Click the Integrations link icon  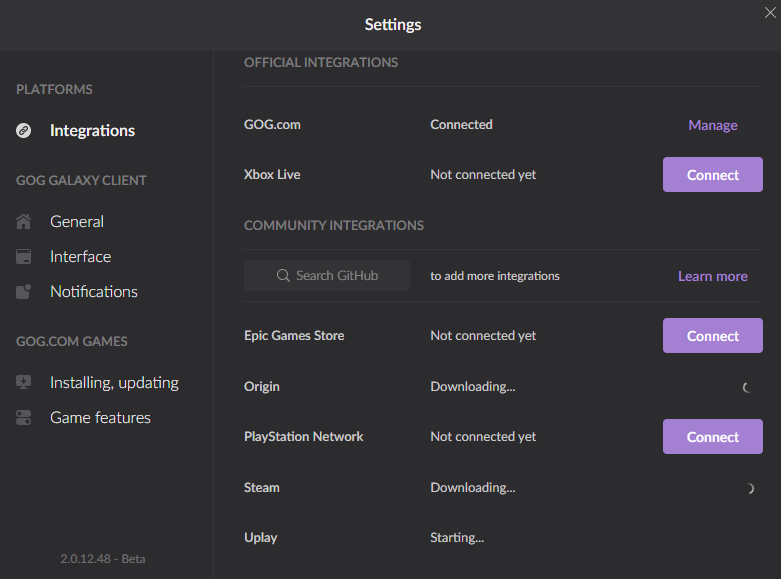tap(24, 131)
